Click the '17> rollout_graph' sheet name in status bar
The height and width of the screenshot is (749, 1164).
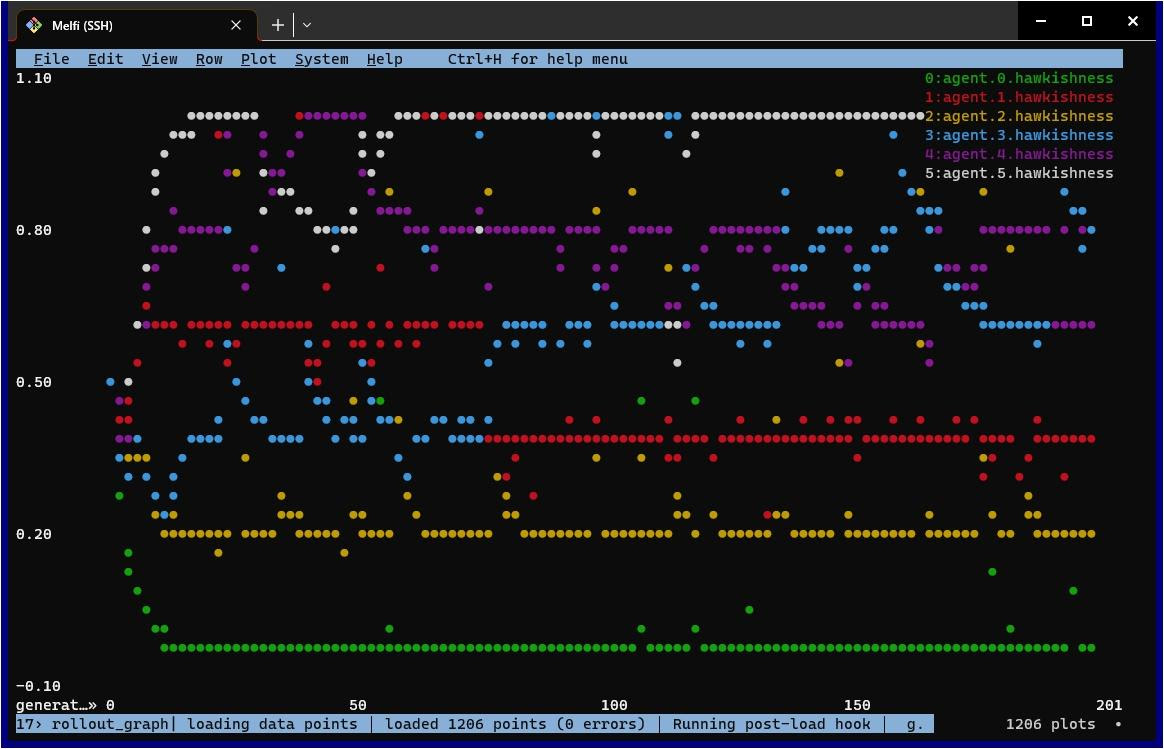pyautogui.click(x=93, y=724)
